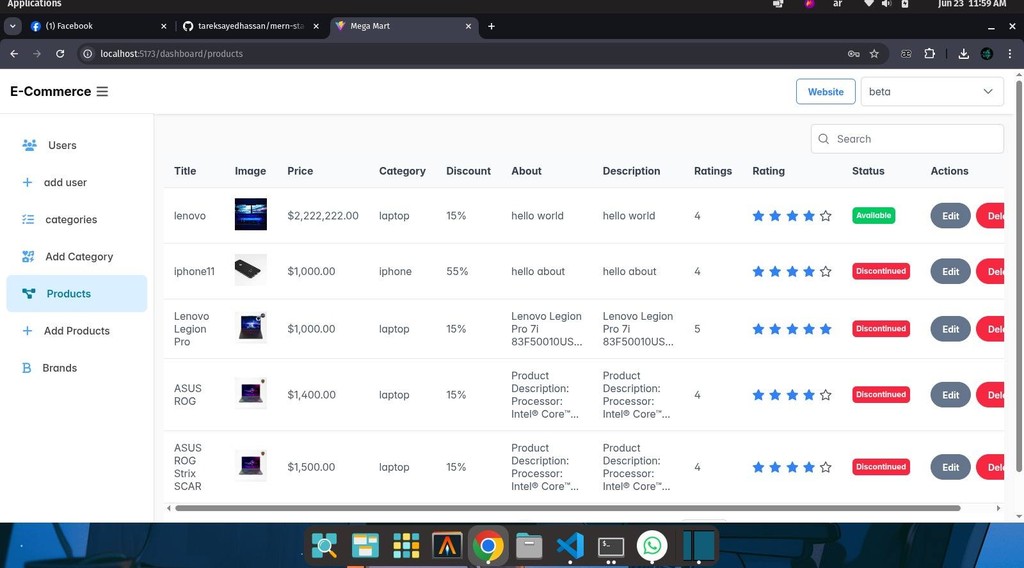Launch WhatsApp from the dock
The width and height of the screenshot is (1024, 568).
(x=652, y=546)
